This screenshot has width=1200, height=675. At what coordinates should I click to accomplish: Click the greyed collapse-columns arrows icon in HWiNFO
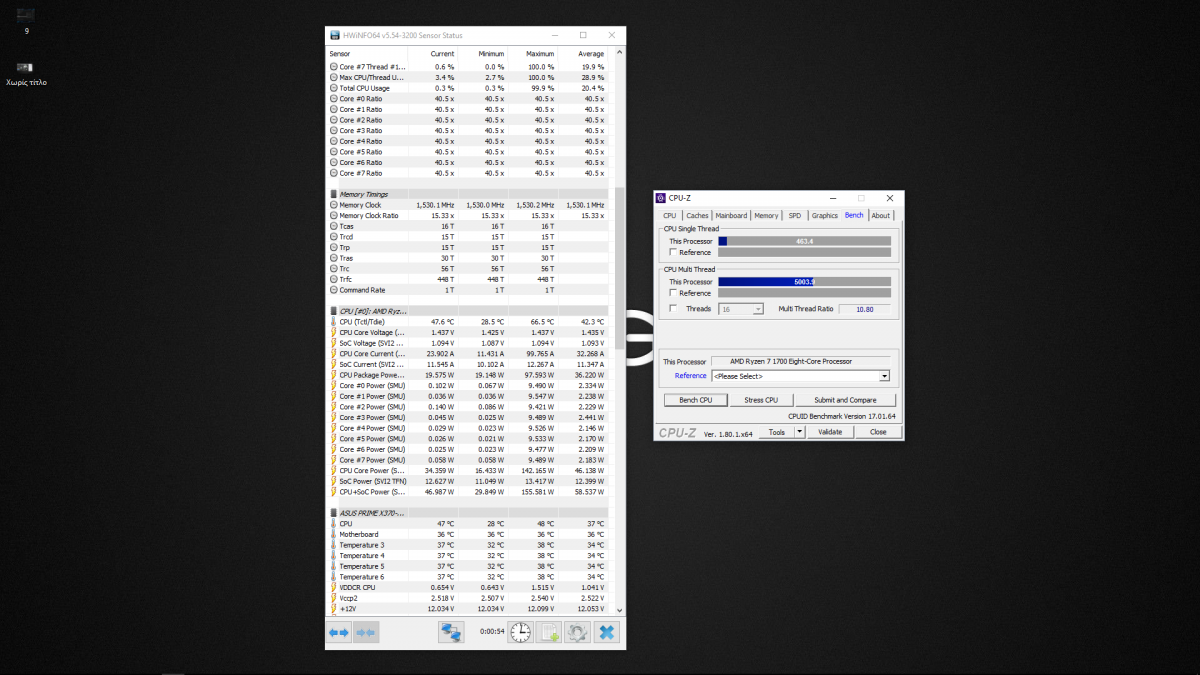[x=366, y=632]
